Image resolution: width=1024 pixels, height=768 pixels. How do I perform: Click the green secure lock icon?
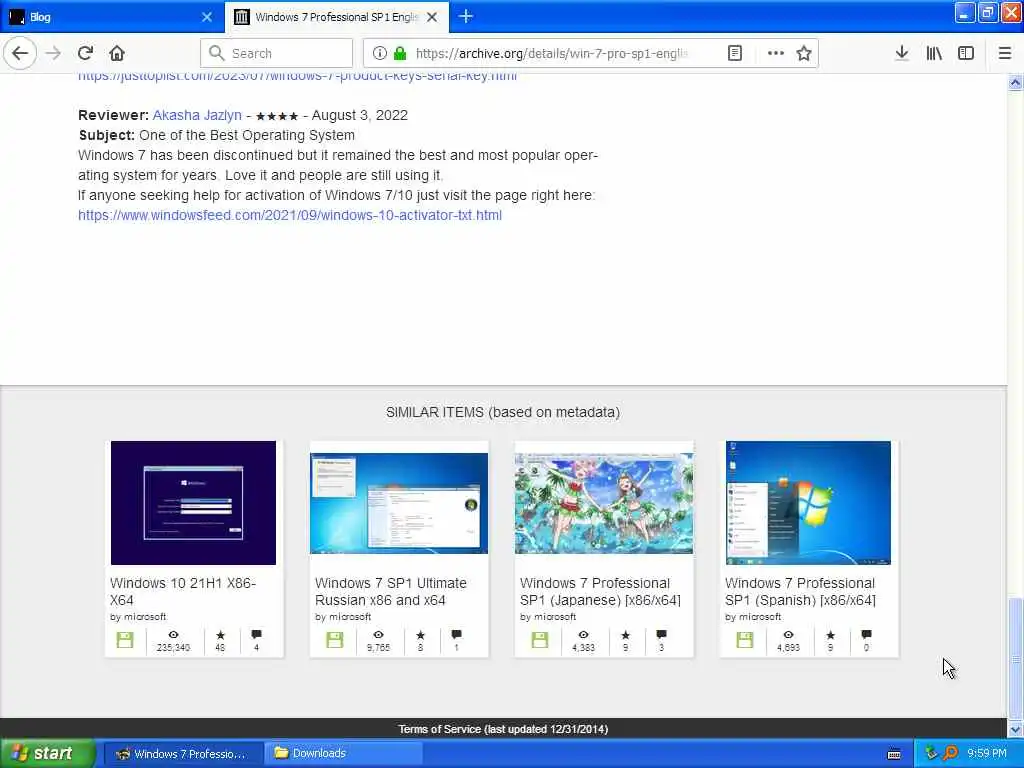click(x=400, y=53)
